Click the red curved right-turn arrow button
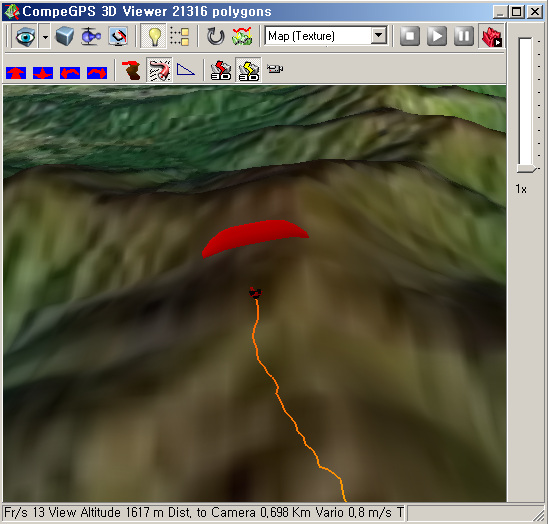548x524 pixels. point(97,73)
